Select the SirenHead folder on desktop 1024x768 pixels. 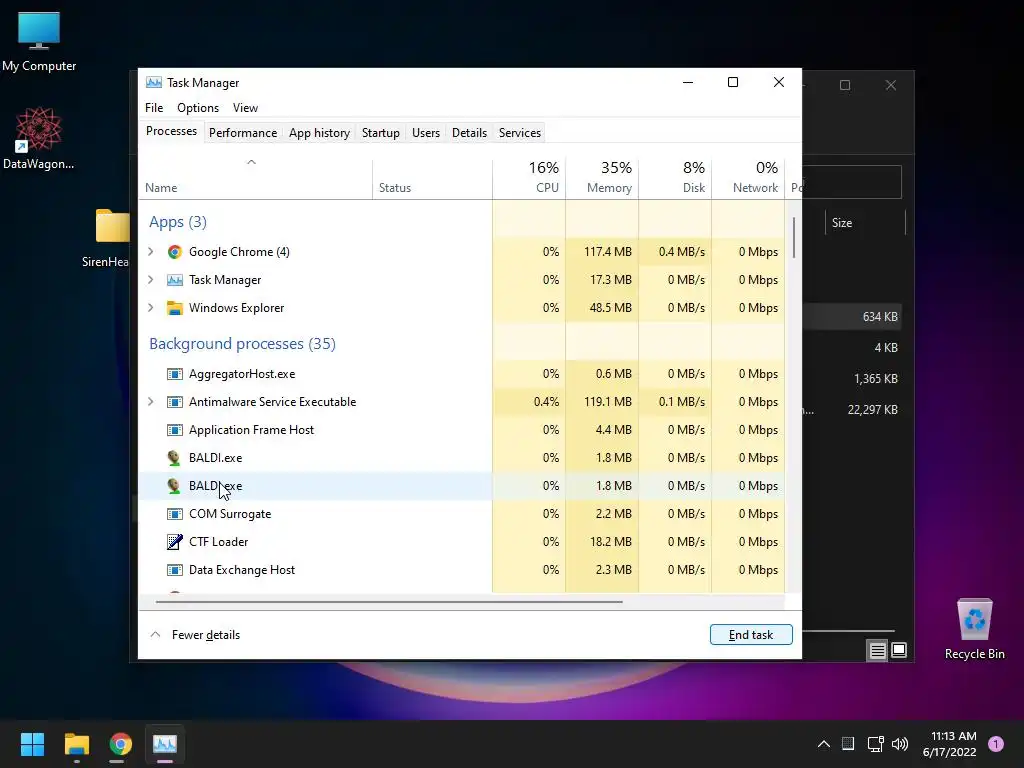coord(108,238)
